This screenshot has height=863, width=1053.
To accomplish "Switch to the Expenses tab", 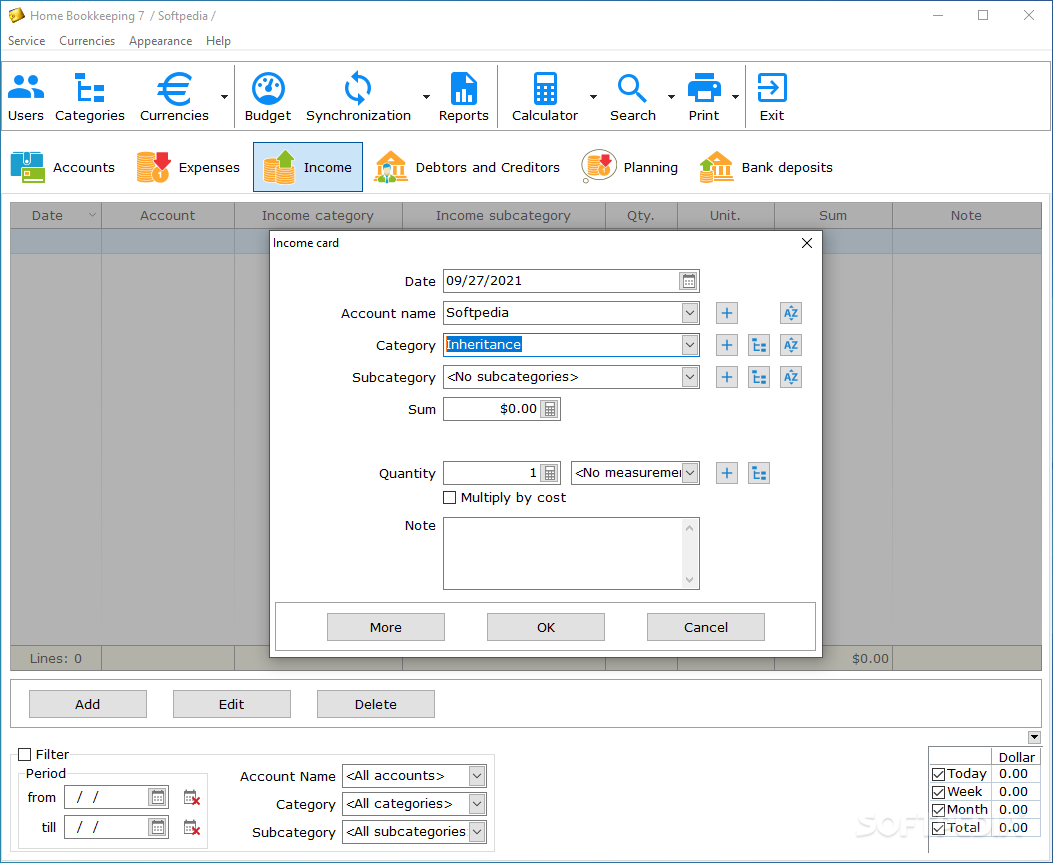I will coord(188,167).
